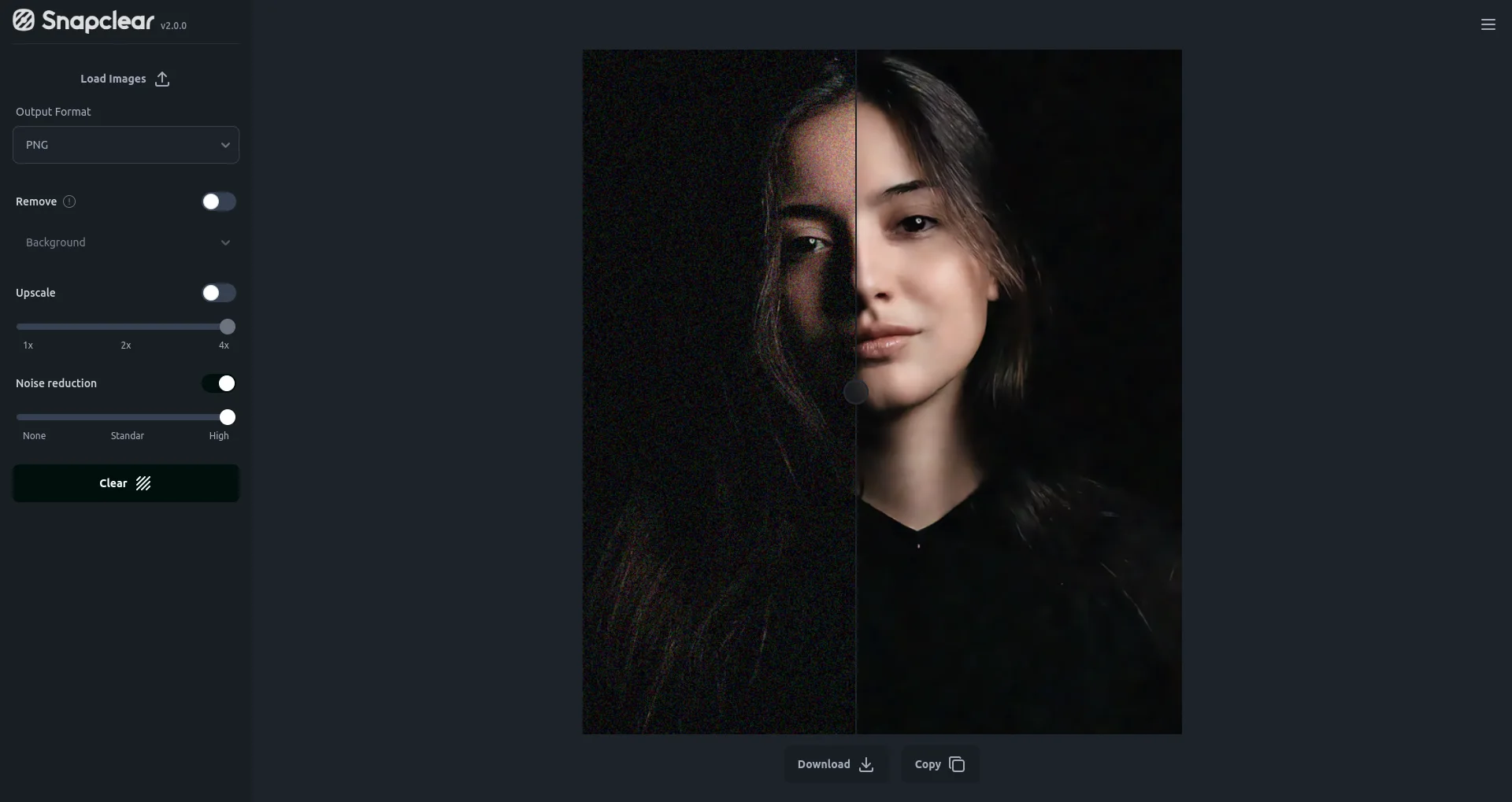Click the Output Format dropdown chevron

[x=225, y=145]
